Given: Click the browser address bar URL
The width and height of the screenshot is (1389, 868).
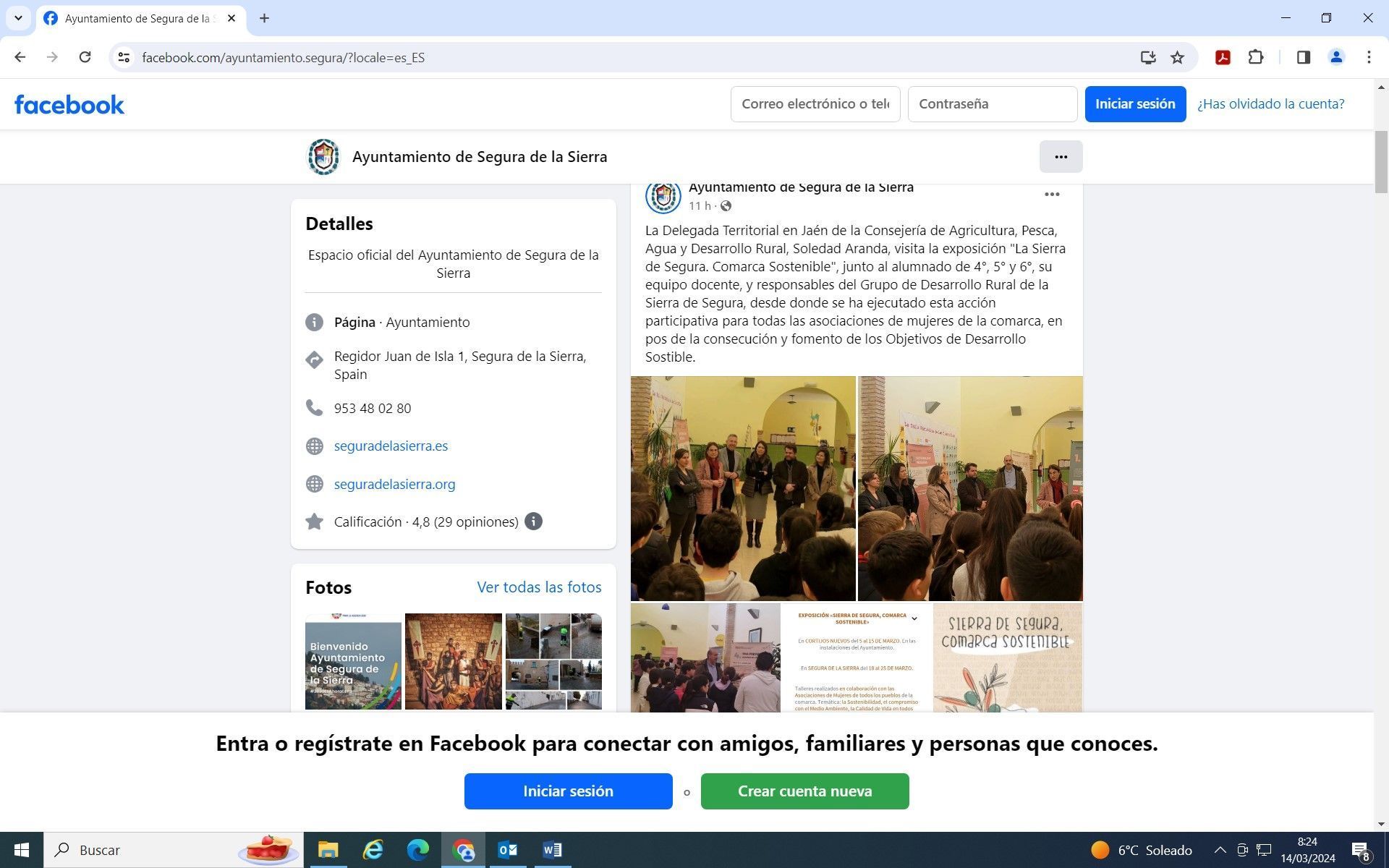Looking at the screenshot, I should point(283,58).
